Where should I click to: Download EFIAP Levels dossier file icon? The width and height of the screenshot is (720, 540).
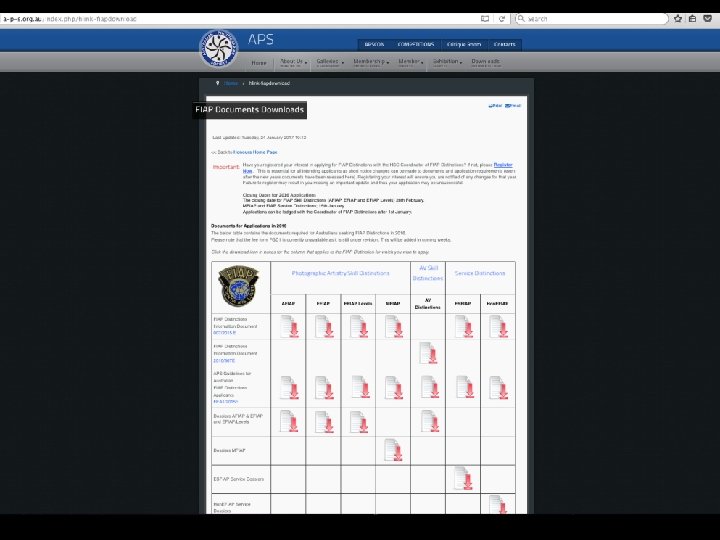(x=359, y=422)
